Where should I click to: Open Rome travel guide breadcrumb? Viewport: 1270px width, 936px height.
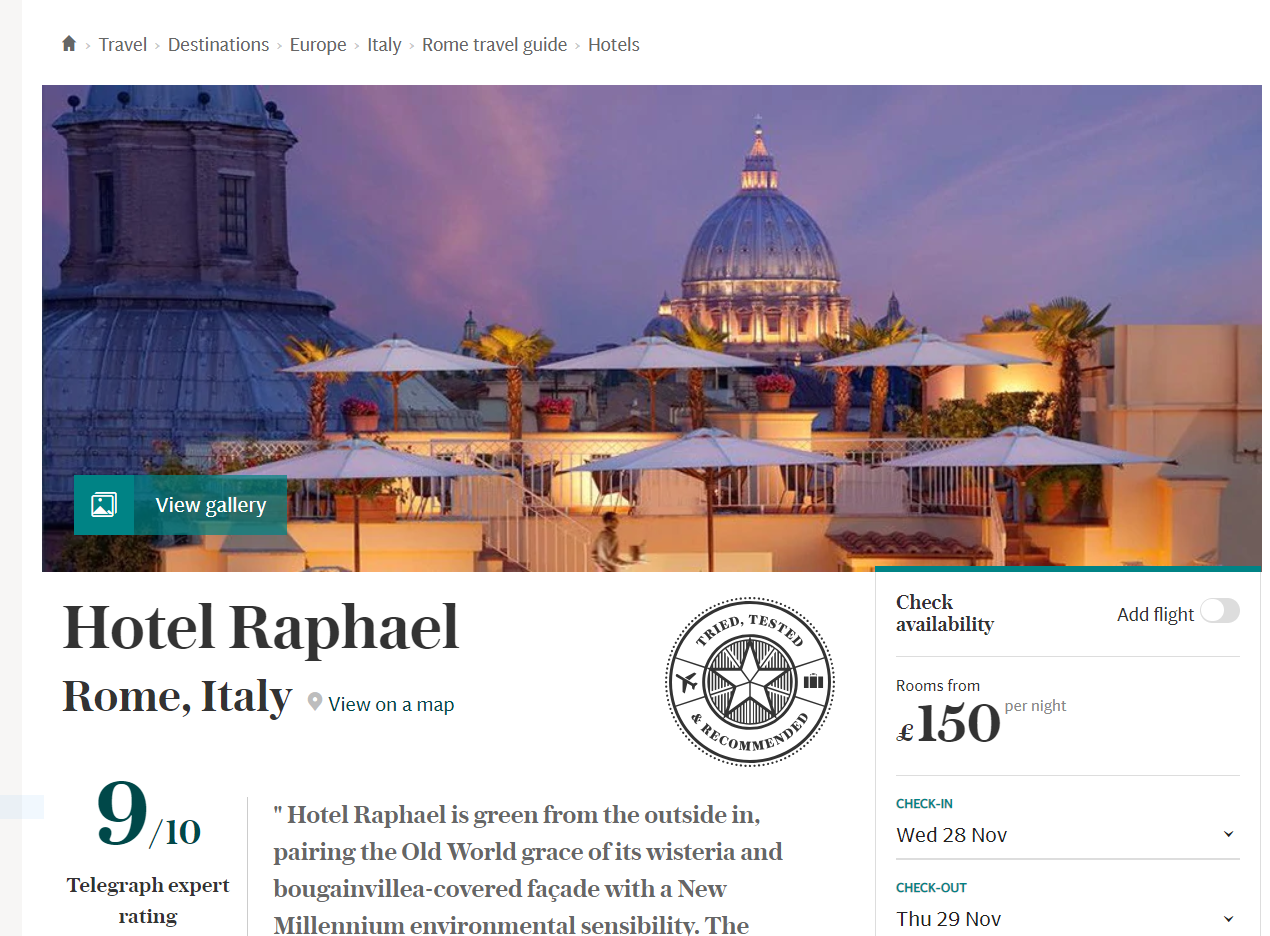pos(494,45)
